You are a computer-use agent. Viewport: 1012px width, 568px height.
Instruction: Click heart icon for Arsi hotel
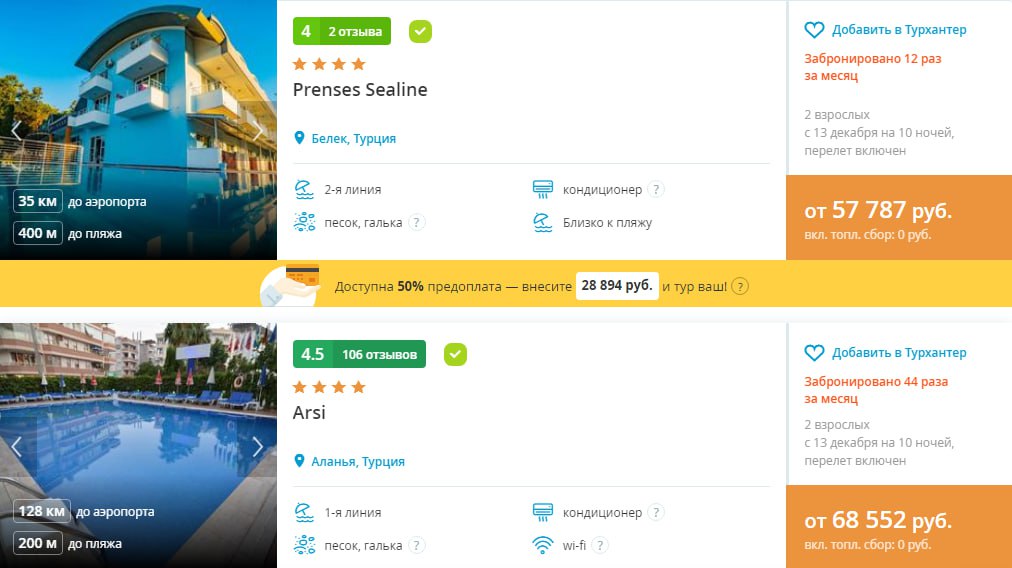pyautogui.click(x=814, y=353)
